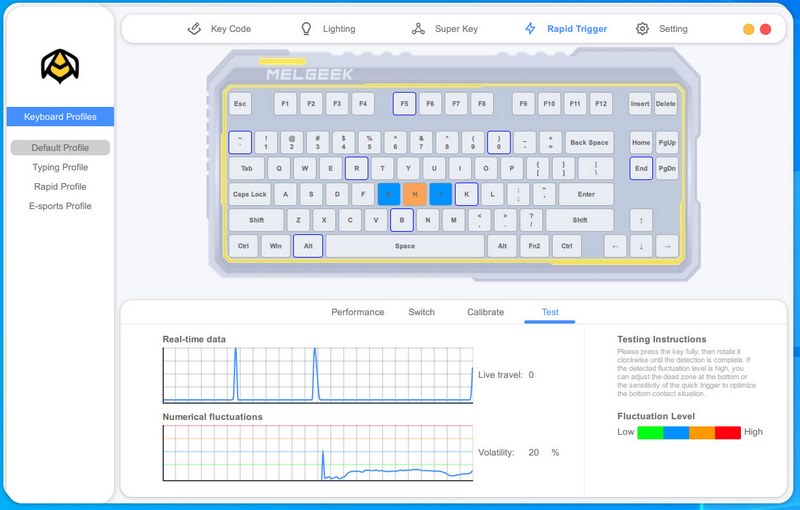800x510 pixels.
Task: Select the Space bar key
Action: (x=405, y=246)
